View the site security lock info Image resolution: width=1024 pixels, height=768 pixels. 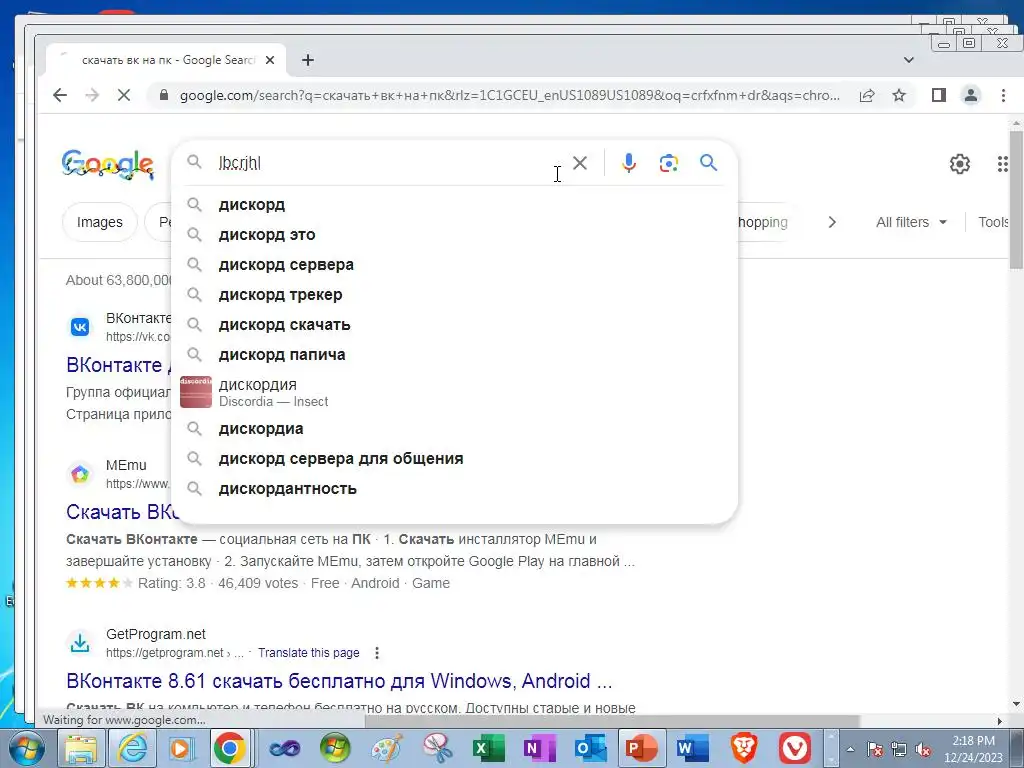click(164, 95)
